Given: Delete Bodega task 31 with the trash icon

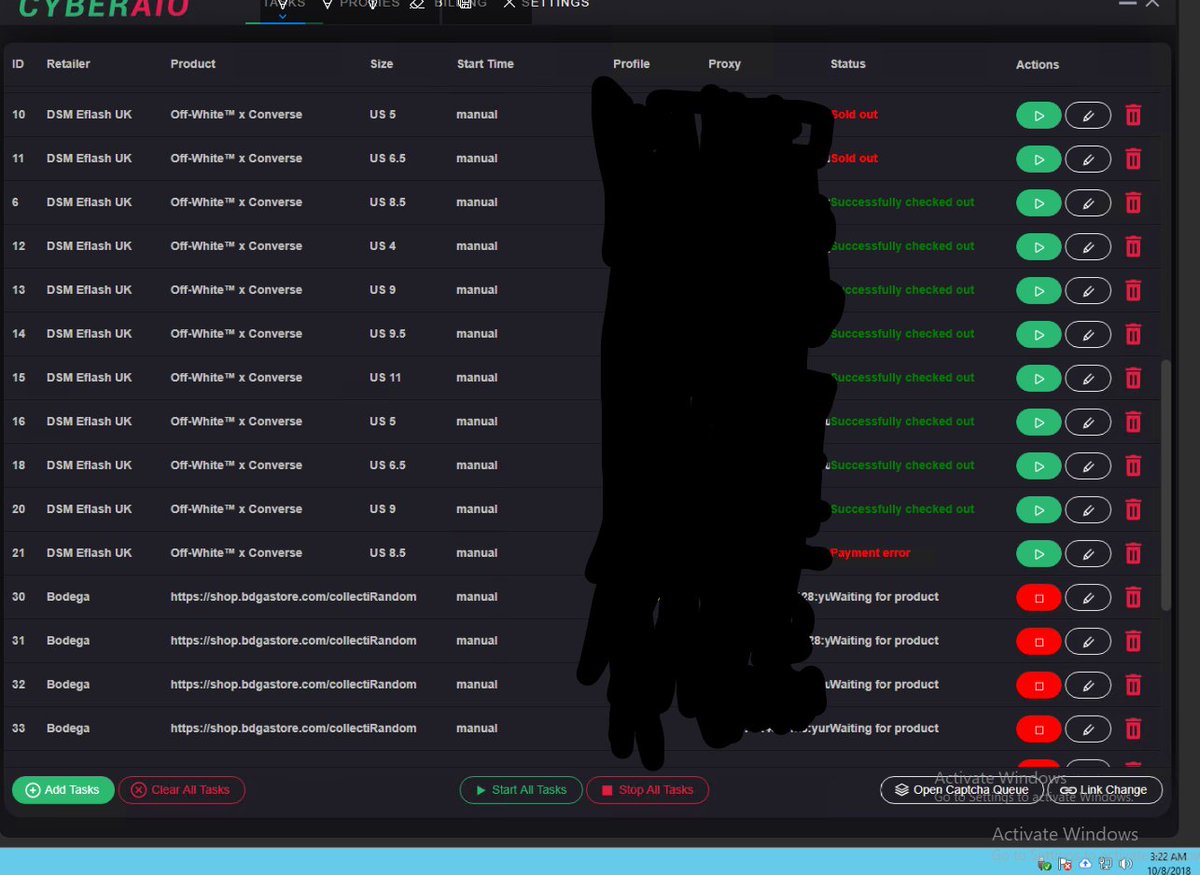Looking at the screenshot, I should (x=1133, y=642).
